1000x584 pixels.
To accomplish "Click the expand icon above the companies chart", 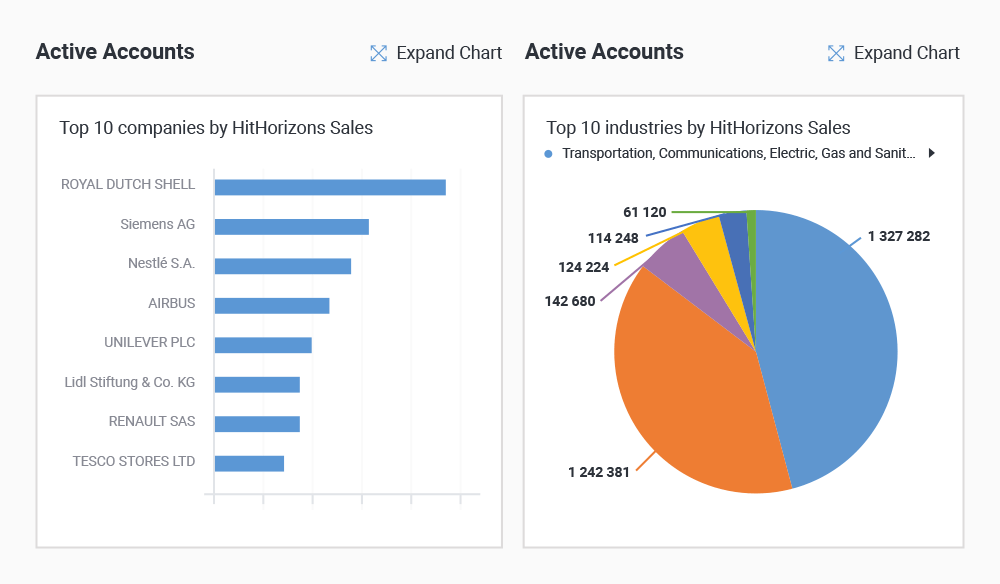I will click(379, 54).
